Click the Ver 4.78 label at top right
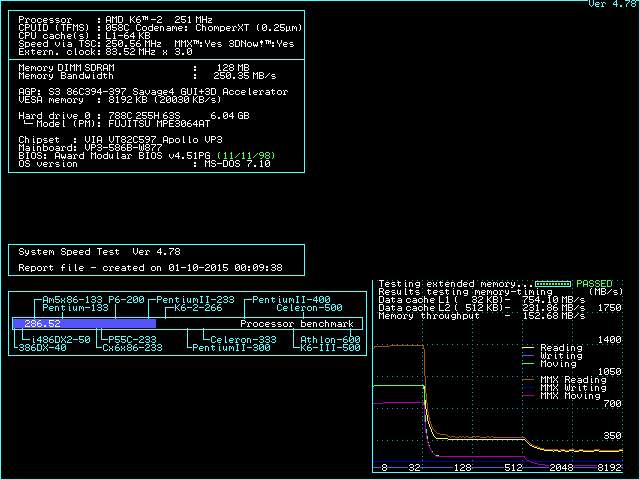The height and width of the screenshot is (480, 640). [x=612, y=5]
